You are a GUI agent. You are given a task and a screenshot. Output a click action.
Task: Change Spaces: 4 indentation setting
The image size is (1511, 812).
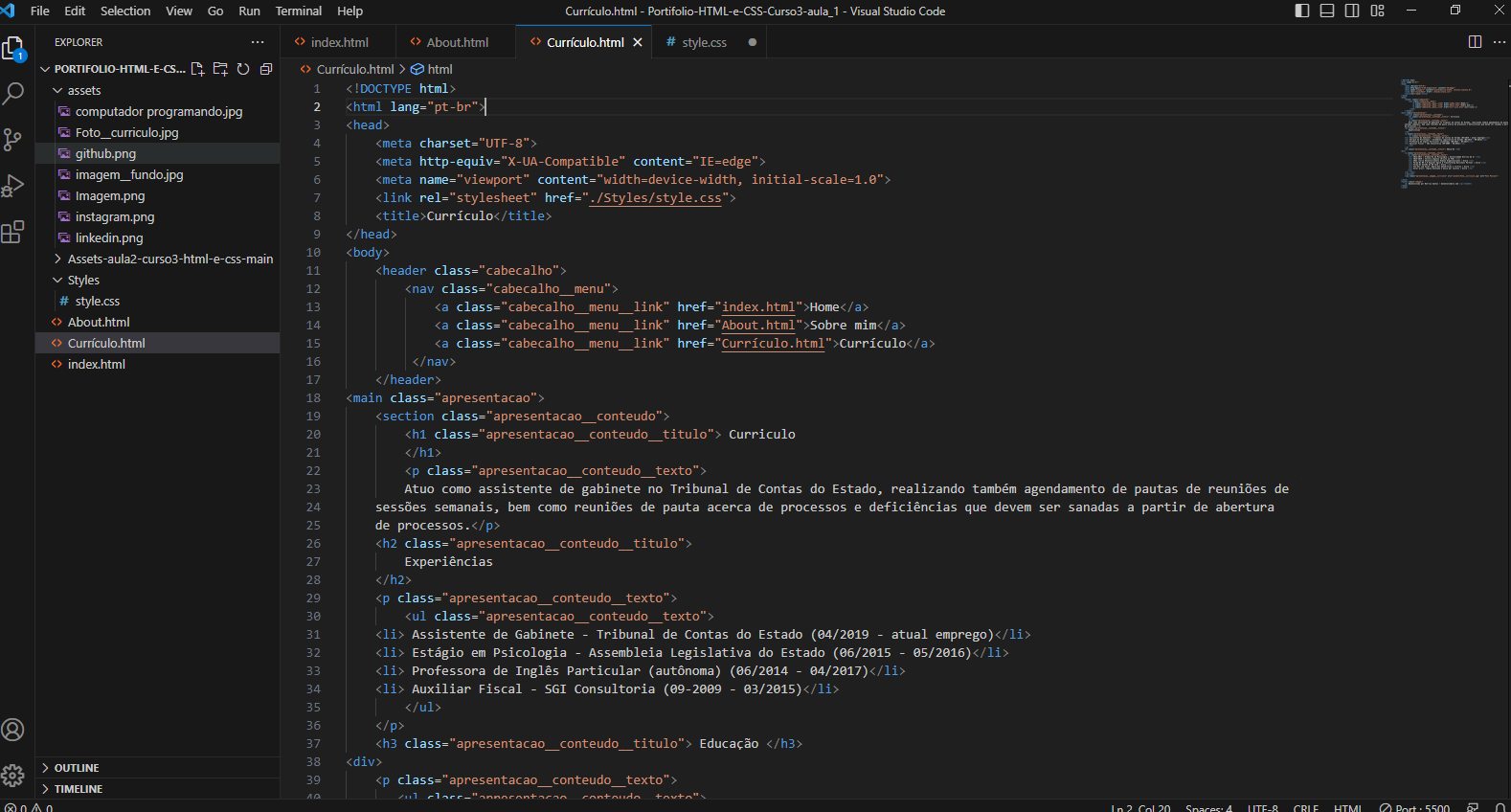click(1208, 807)
